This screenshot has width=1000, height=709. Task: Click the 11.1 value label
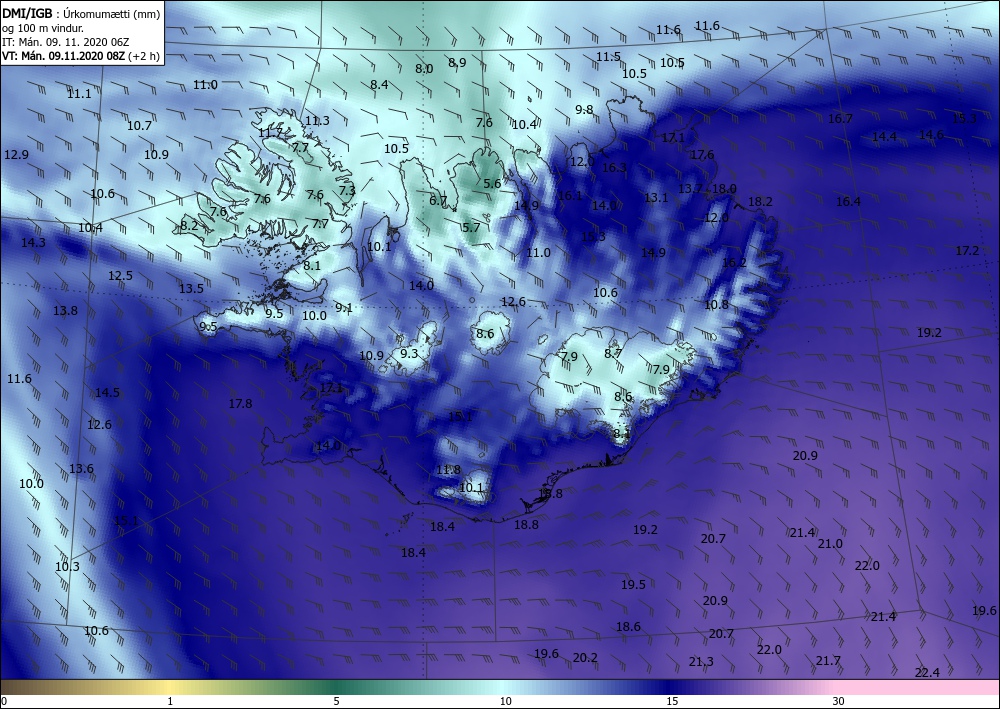pyautogui.click(x=79, y=94)
